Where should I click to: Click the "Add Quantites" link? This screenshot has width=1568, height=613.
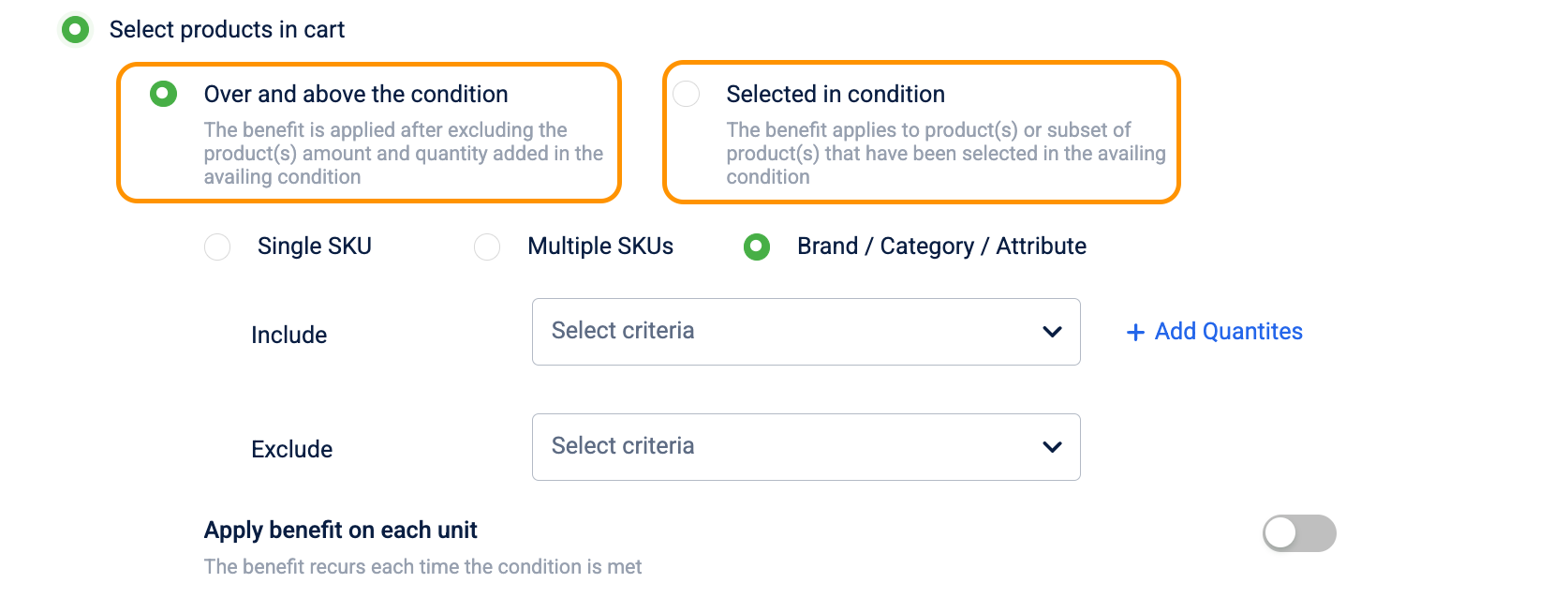[1228, 332]
